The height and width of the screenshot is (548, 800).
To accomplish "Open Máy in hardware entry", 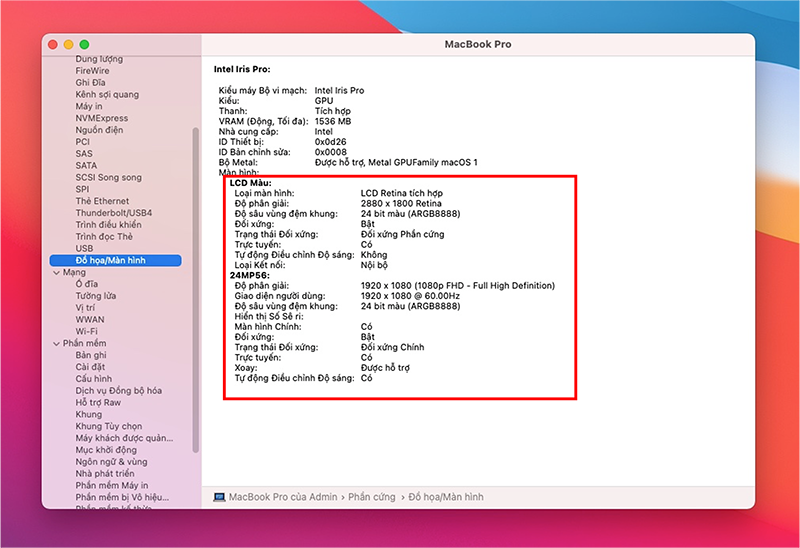I will 89,106.
